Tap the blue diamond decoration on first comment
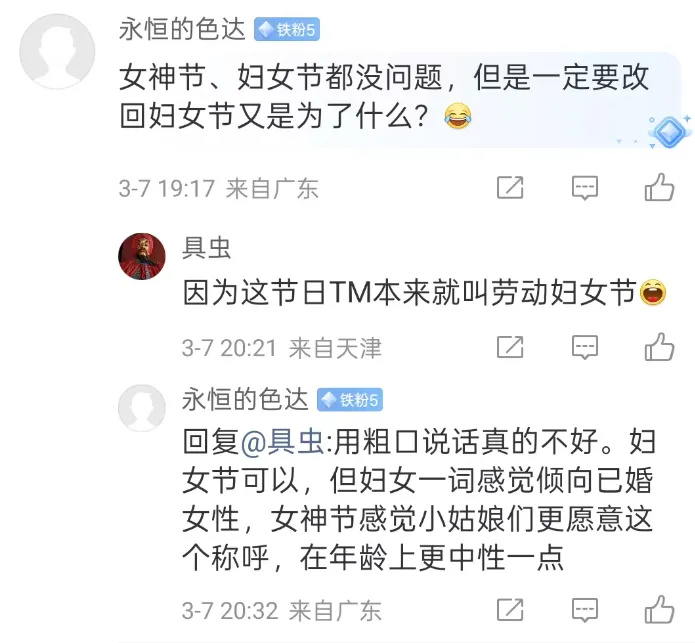The width and height of the screenshot is (695, 643). (x=669, y=132)
